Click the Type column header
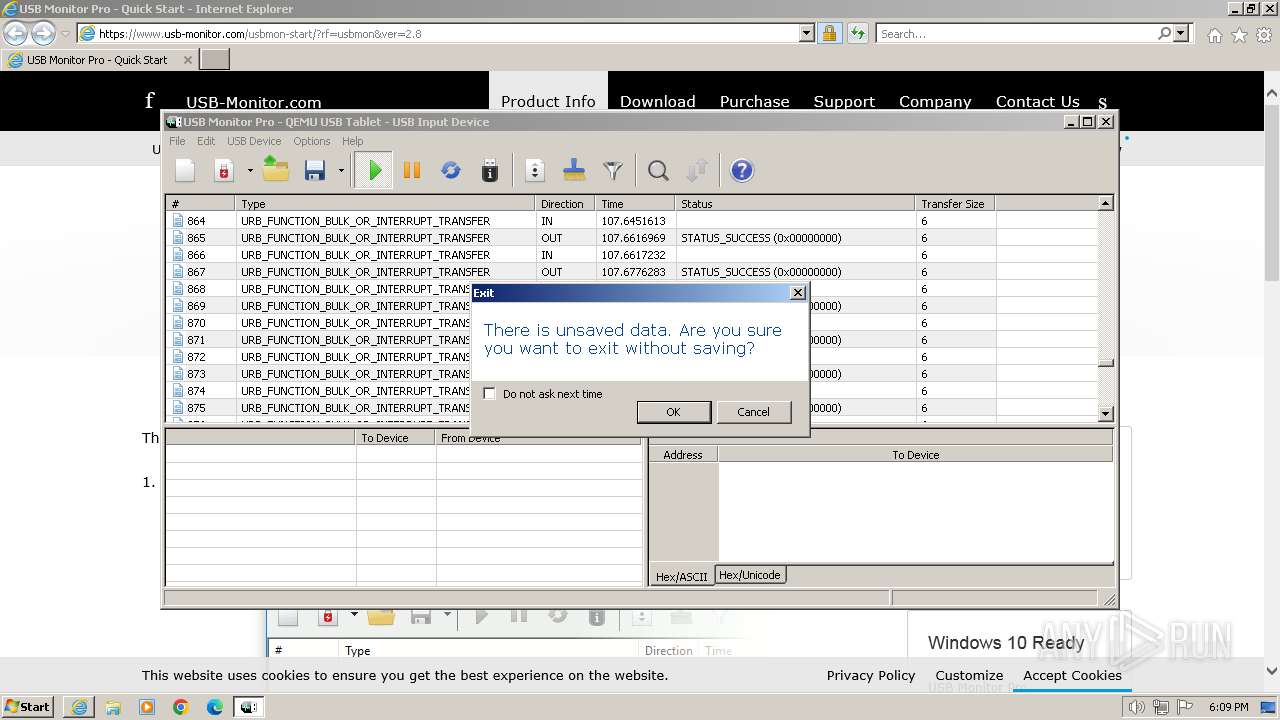Screen dimensions: 1280x720 386,204
